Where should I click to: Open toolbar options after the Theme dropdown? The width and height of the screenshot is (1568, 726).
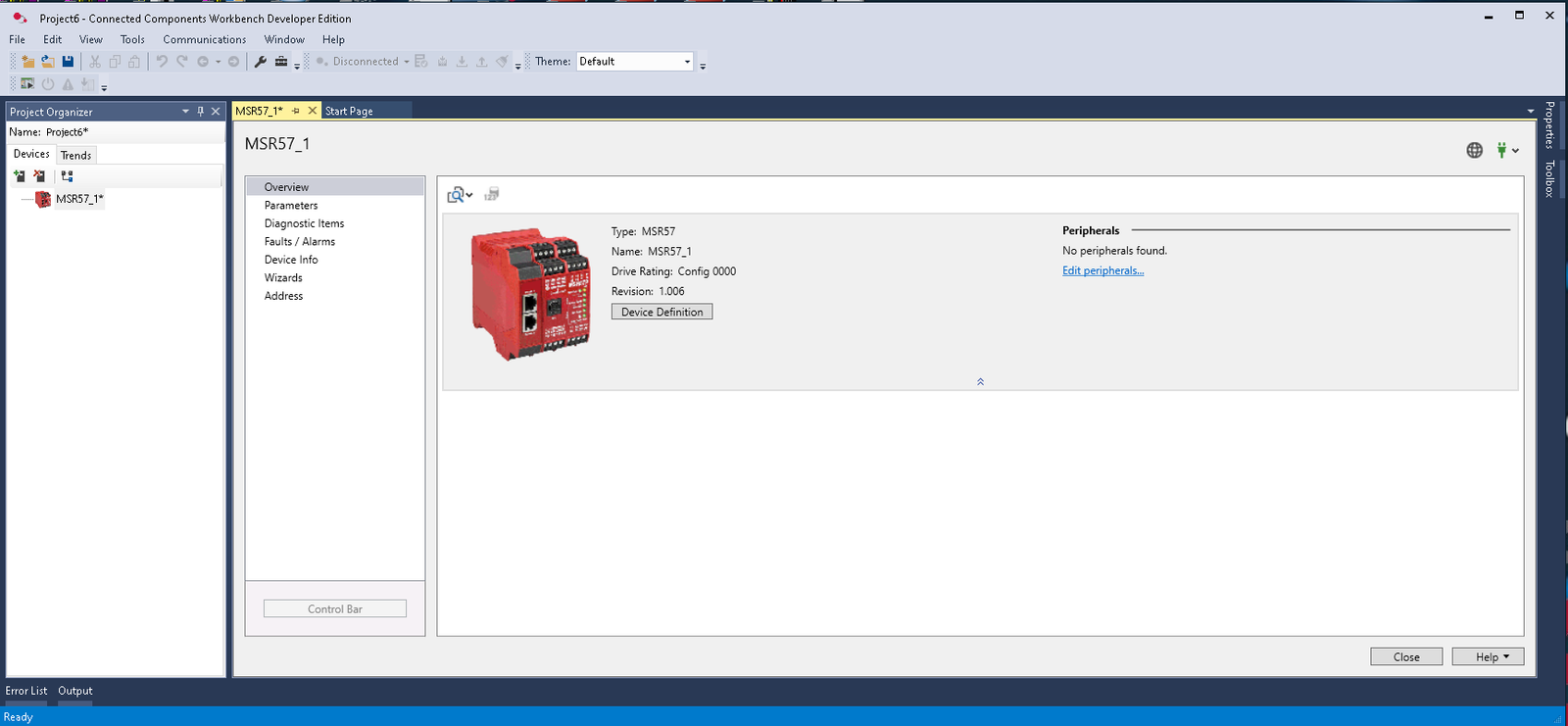point(703,67)
